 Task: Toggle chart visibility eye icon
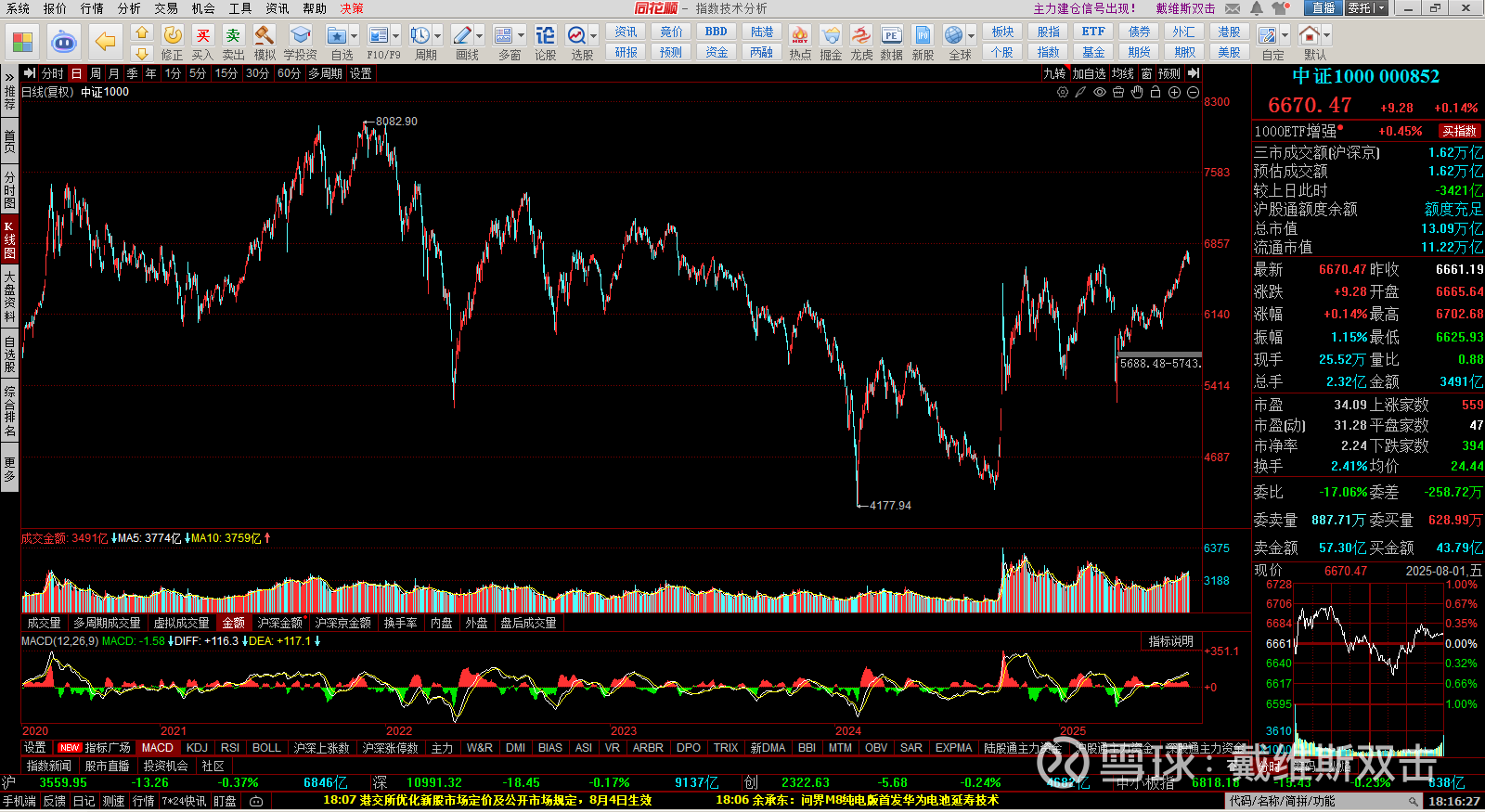(x=1100, y=93)
